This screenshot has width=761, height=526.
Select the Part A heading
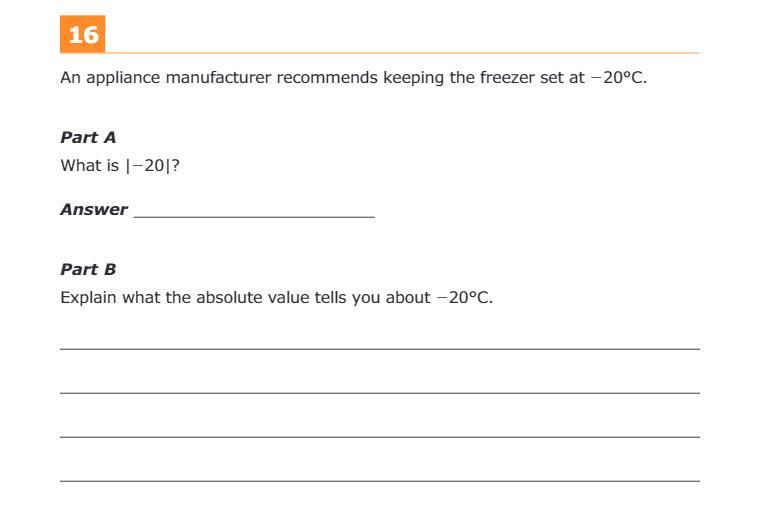click(x=88, y=137)
